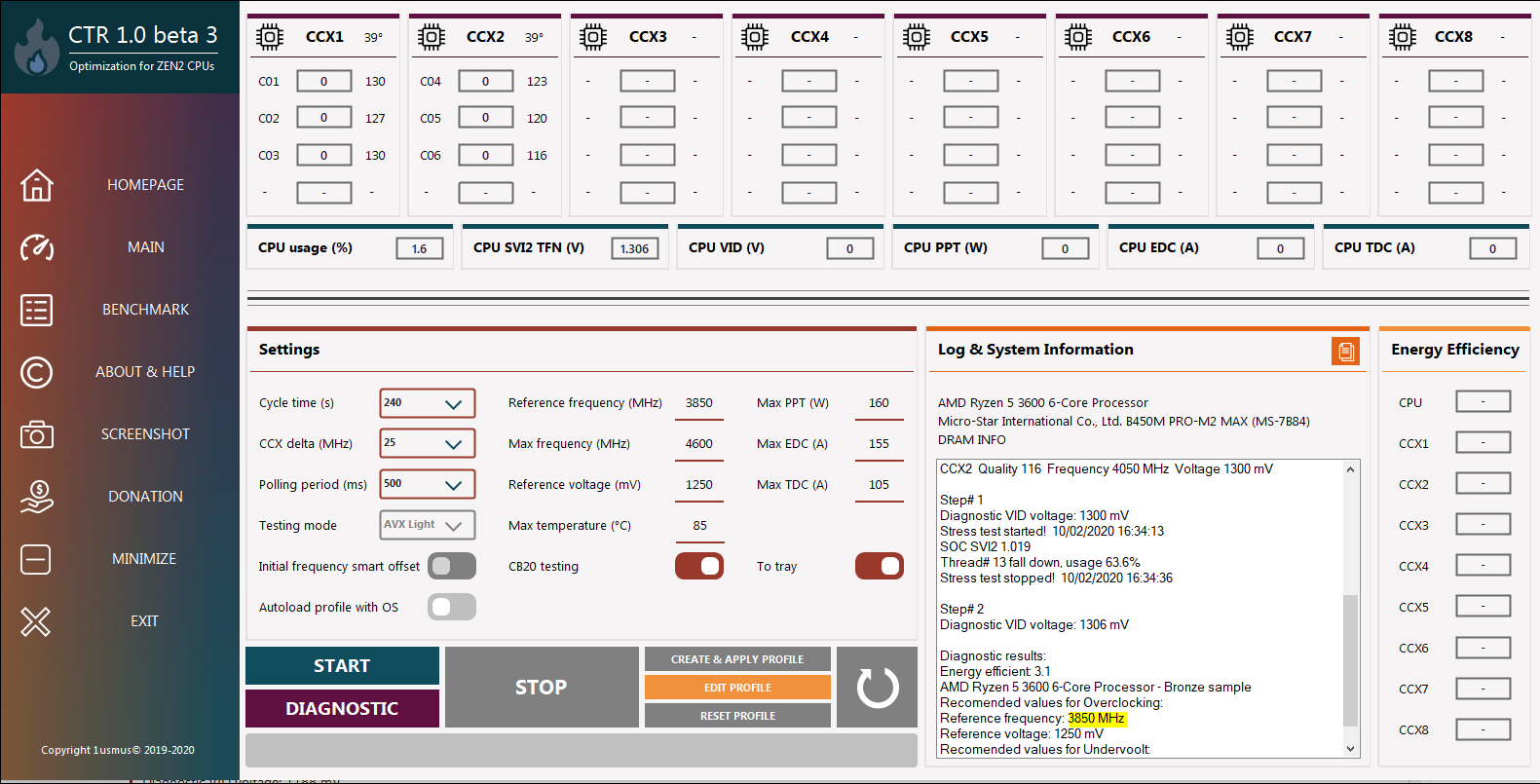Click the CCX6 chip icon
Screen dimensions: 1540x784
point(1078,37)
